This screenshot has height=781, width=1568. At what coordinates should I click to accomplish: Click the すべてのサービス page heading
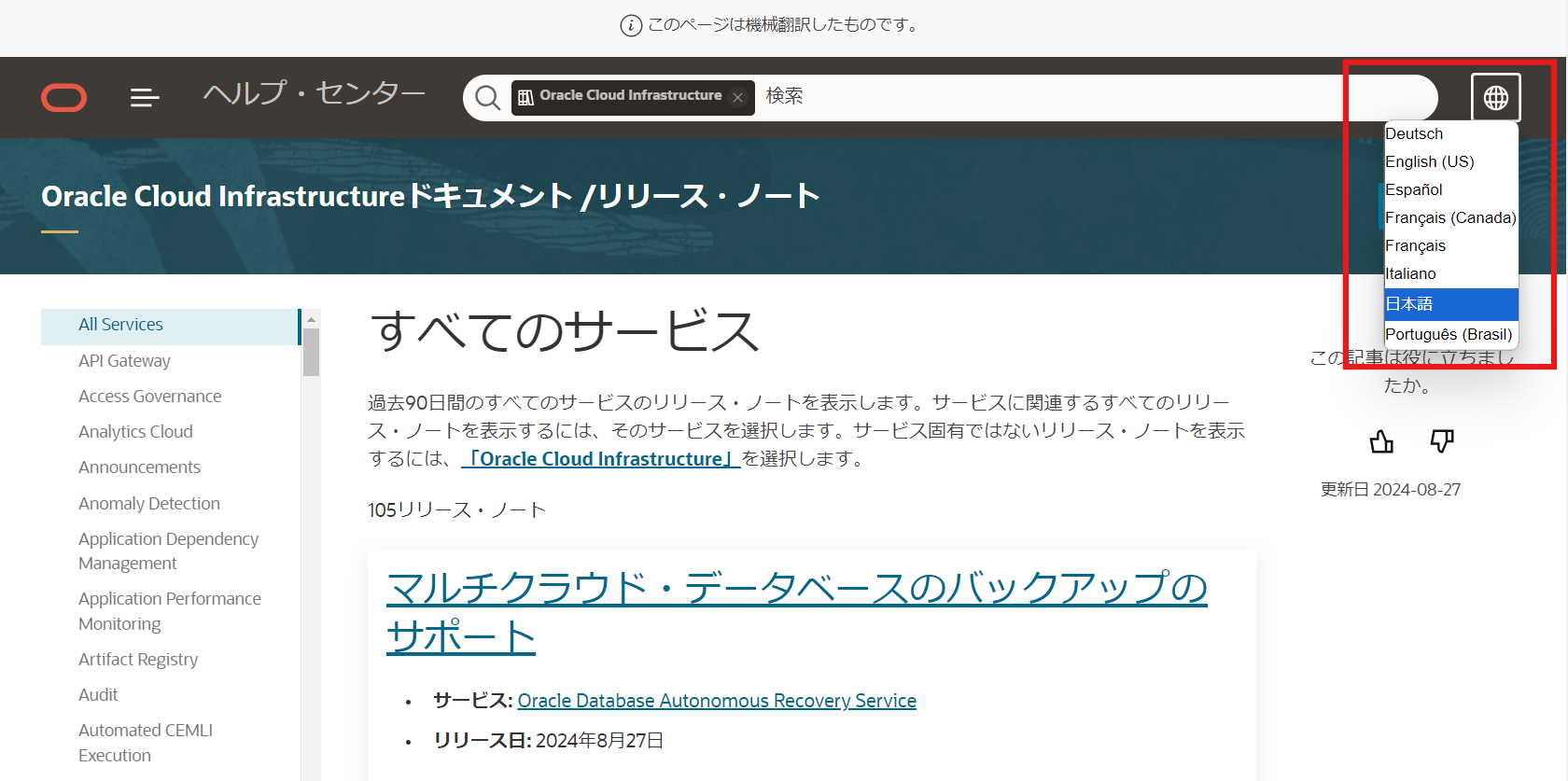(x=565, y=331)
